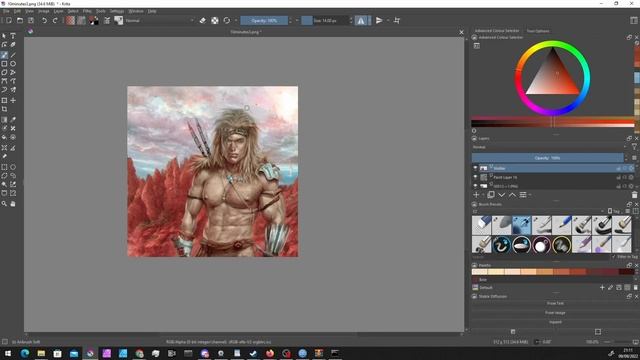Toggle horizontal mirror tool
Image resolution: width=640 pixels, height=360 pixels.
pos(361,20)
